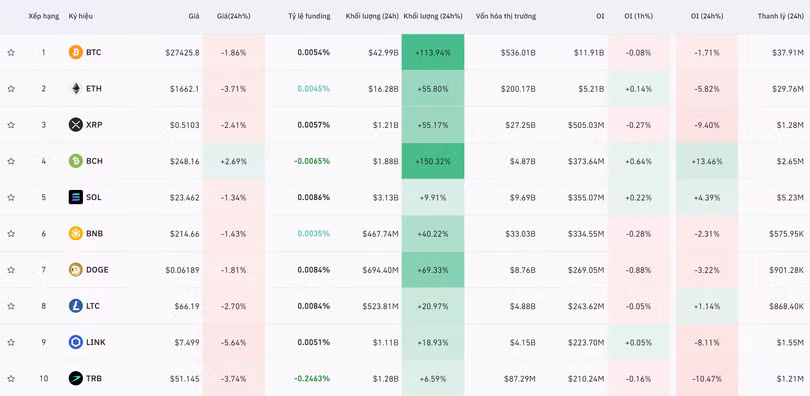Favorite TRB with its star icon
Image resolution: width=810 pixels, height=396 pixels.
tap(11, 378)
